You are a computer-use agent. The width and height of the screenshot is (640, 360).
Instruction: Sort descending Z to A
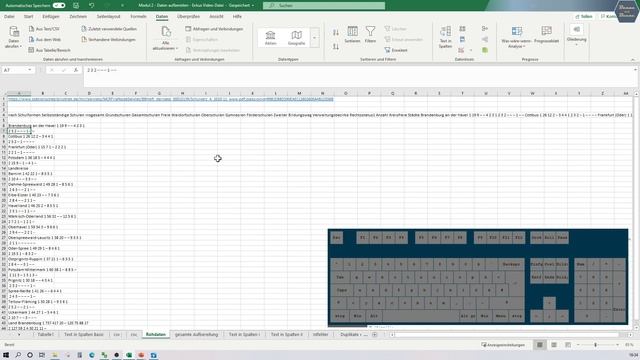coord(336,47)
